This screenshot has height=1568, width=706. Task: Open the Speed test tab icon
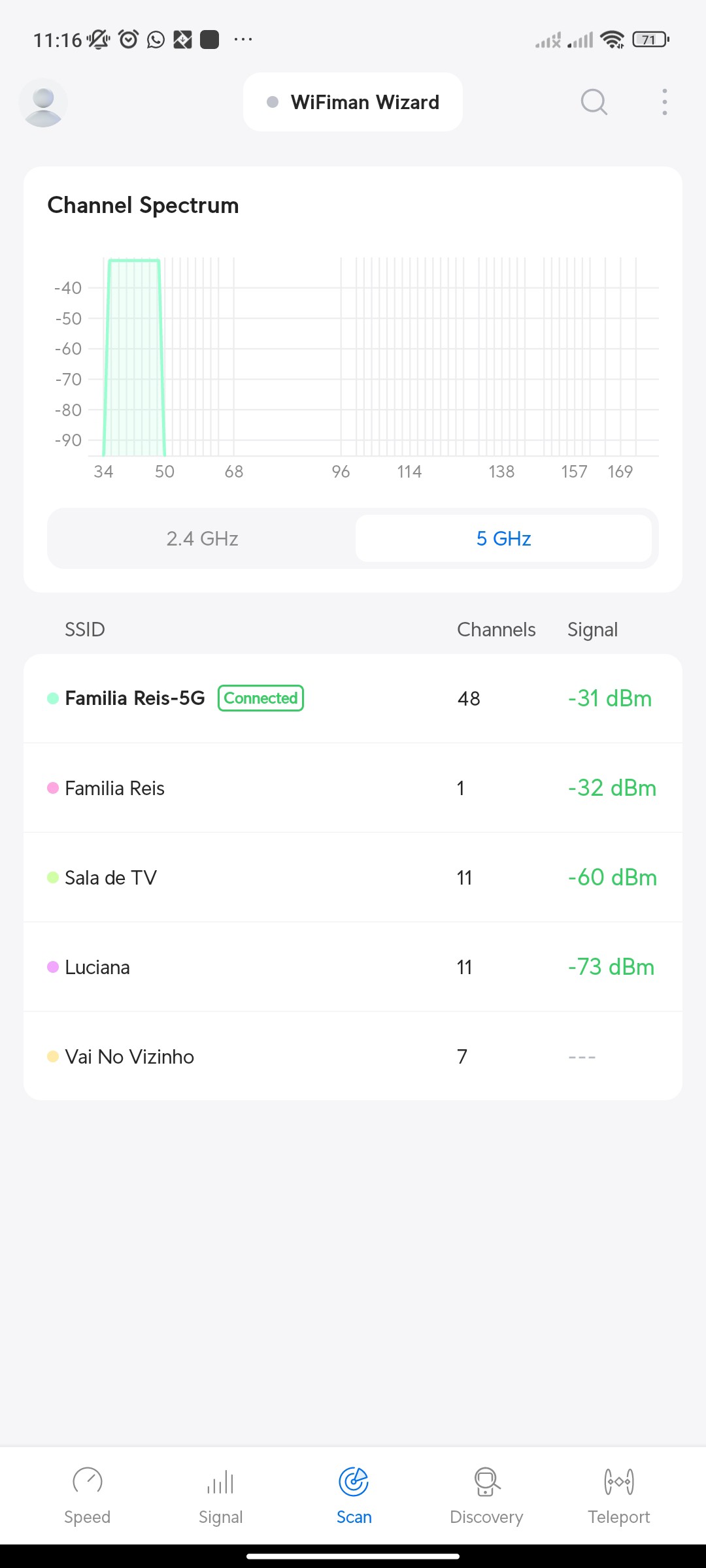coord(87,1481)
